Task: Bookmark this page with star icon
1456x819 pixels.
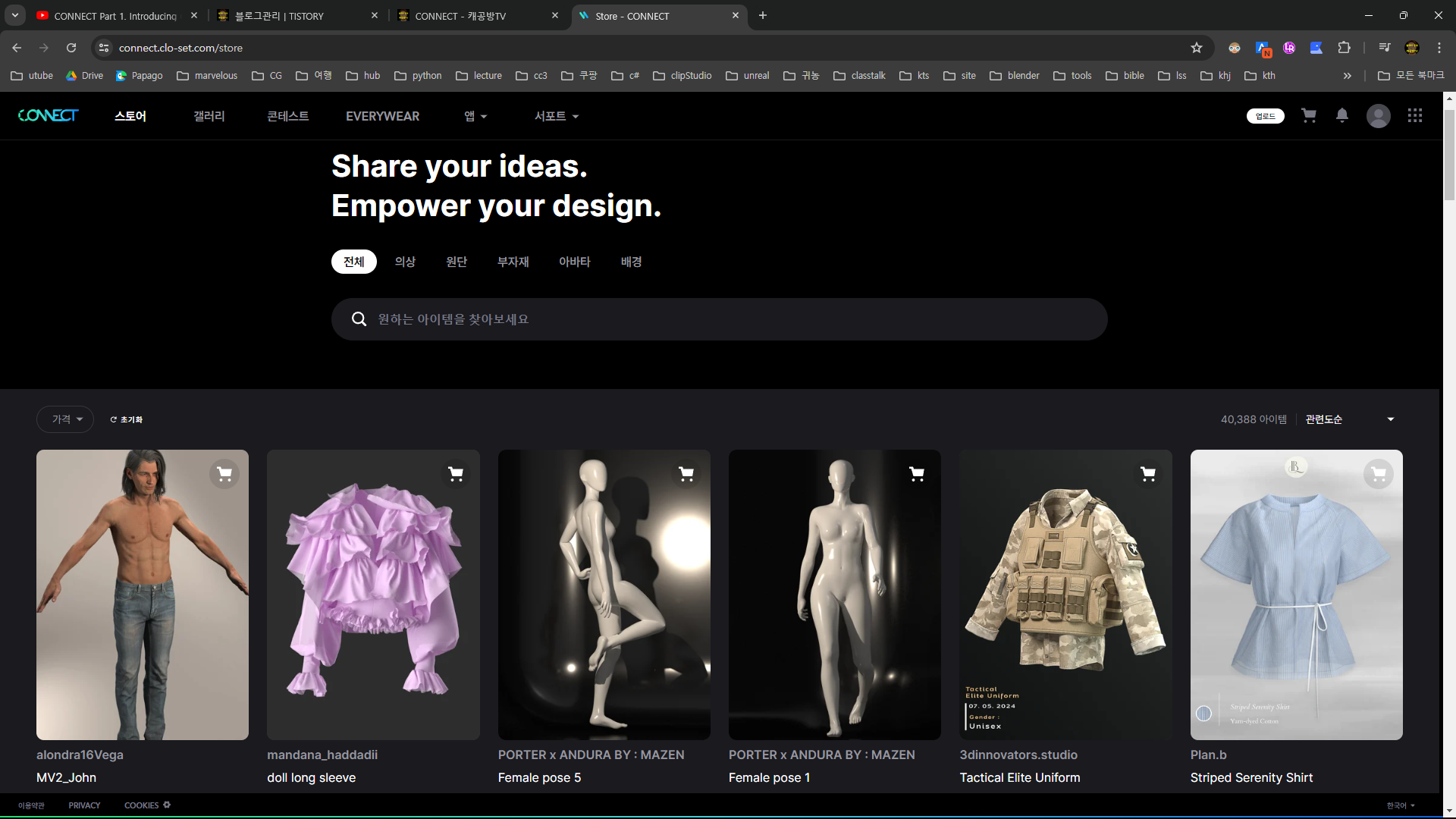Action: [x=1197, y=48]
